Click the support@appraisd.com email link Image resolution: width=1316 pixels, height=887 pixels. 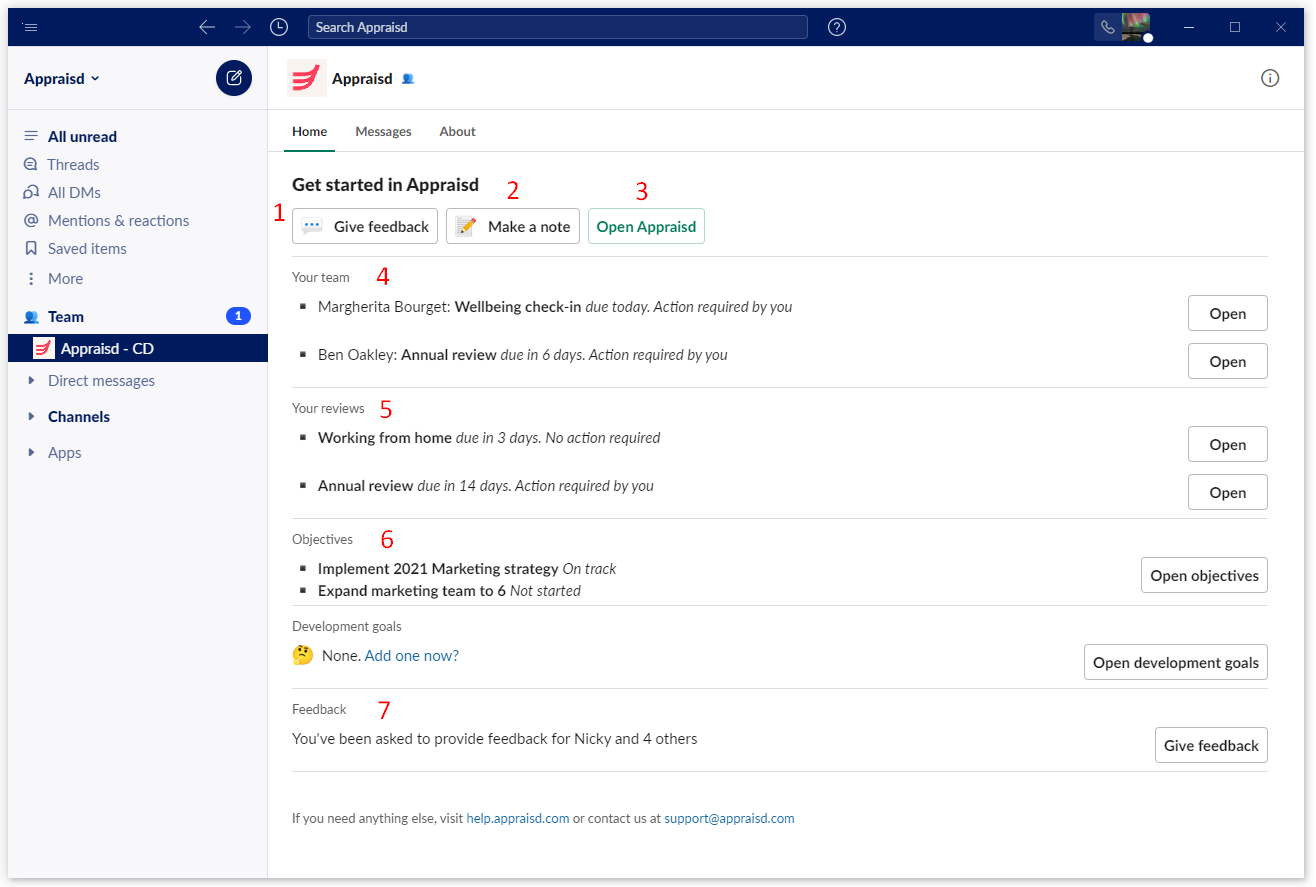[729, 818]
